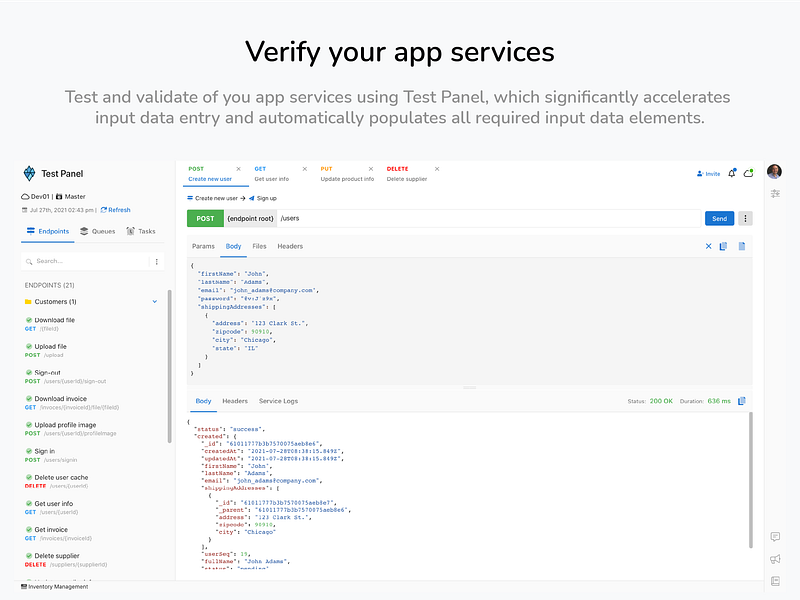Switch to the DELETE Delete supplier tab
800x600 pixels.
click(x=407, y=174)
